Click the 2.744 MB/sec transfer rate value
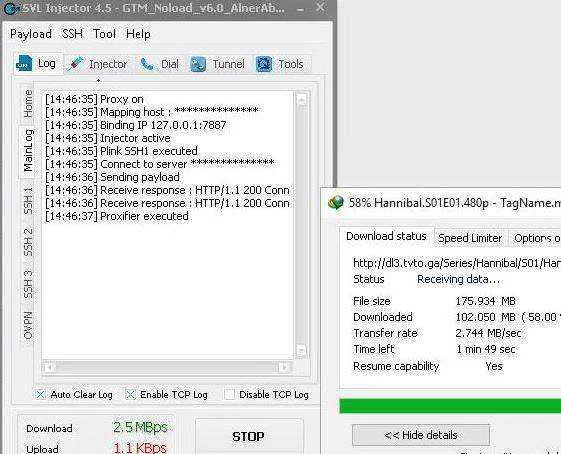Image resolution: width=561 pixels, height=454 pixels. (x=488, y=333)
